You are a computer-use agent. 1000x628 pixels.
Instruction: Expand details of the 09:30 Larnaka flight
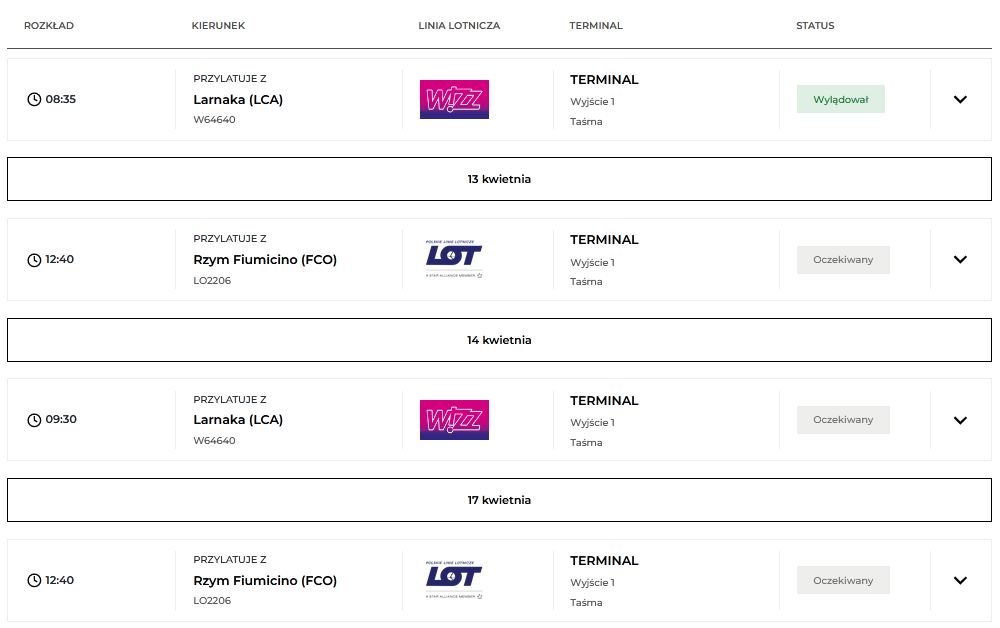(x=960, y=420)
